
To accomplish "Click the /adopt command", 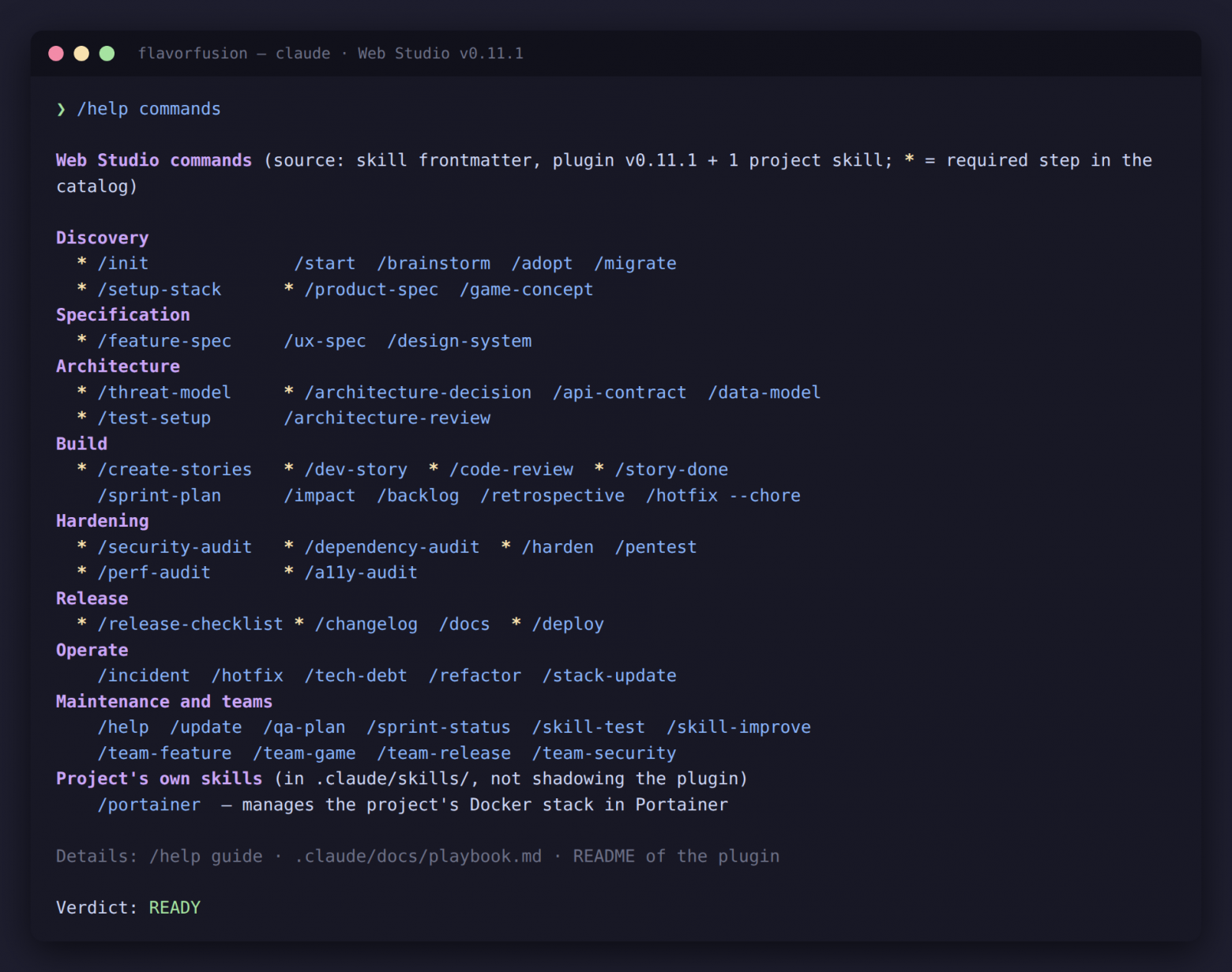I will pyautogui.click(x=542, y=264).
